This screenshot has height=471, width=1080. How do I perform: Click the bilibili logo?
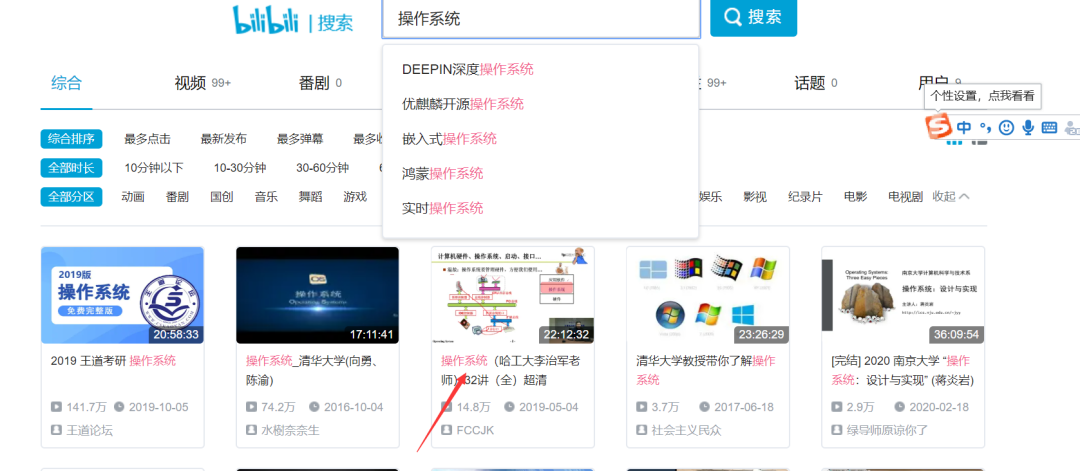point(265,20)
